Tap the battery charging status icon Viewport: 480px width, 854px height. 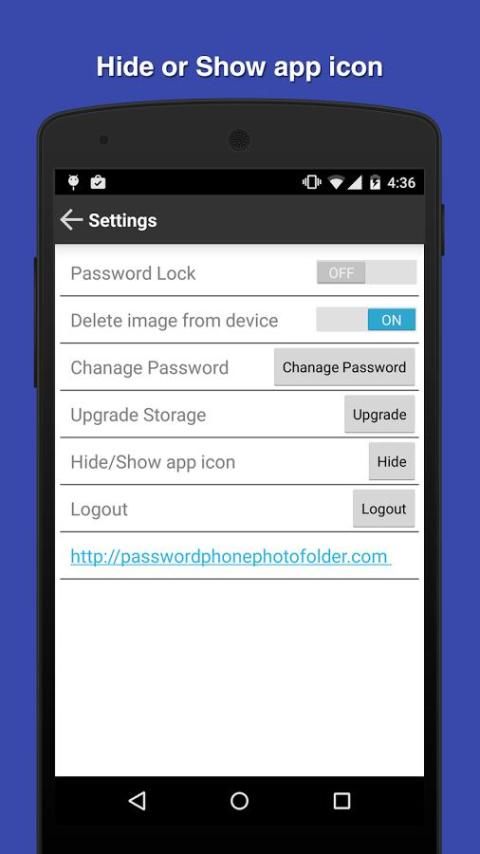click(x=375, y=182)
